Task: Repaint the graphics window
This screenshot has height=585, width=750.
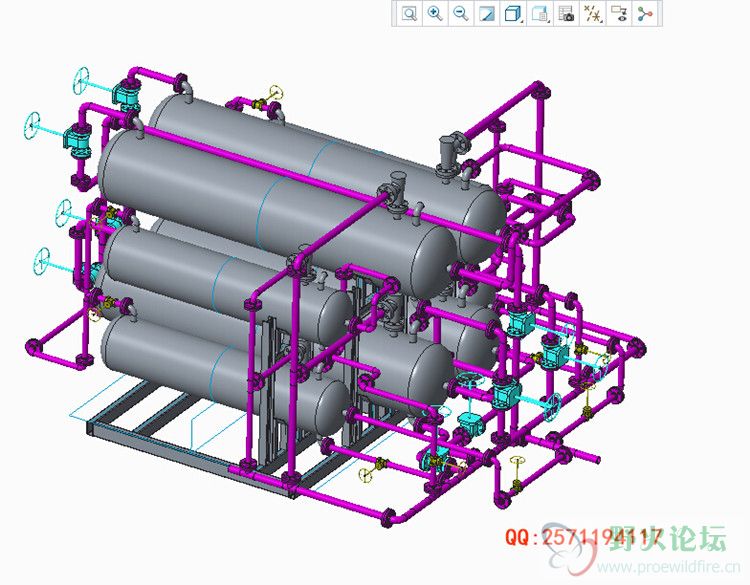Action: click(487, 13)
